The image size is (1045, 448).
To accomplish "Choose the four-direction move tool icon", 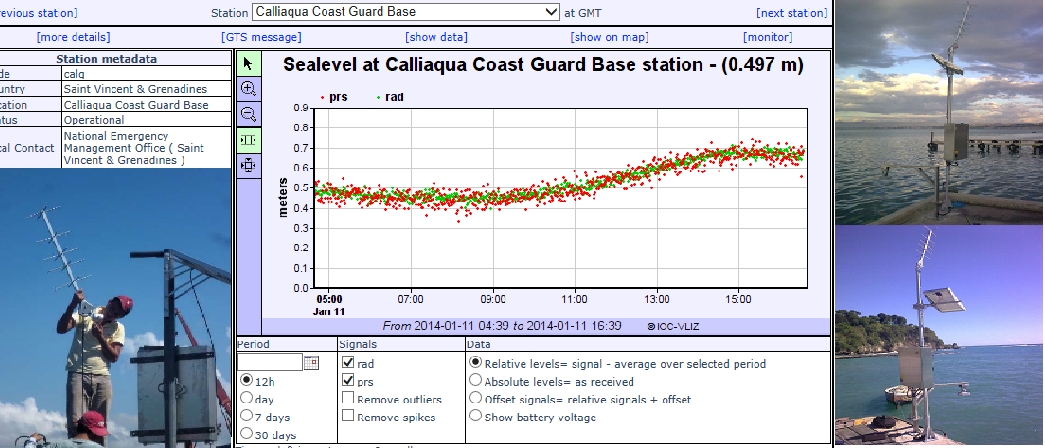I will 248,165.
